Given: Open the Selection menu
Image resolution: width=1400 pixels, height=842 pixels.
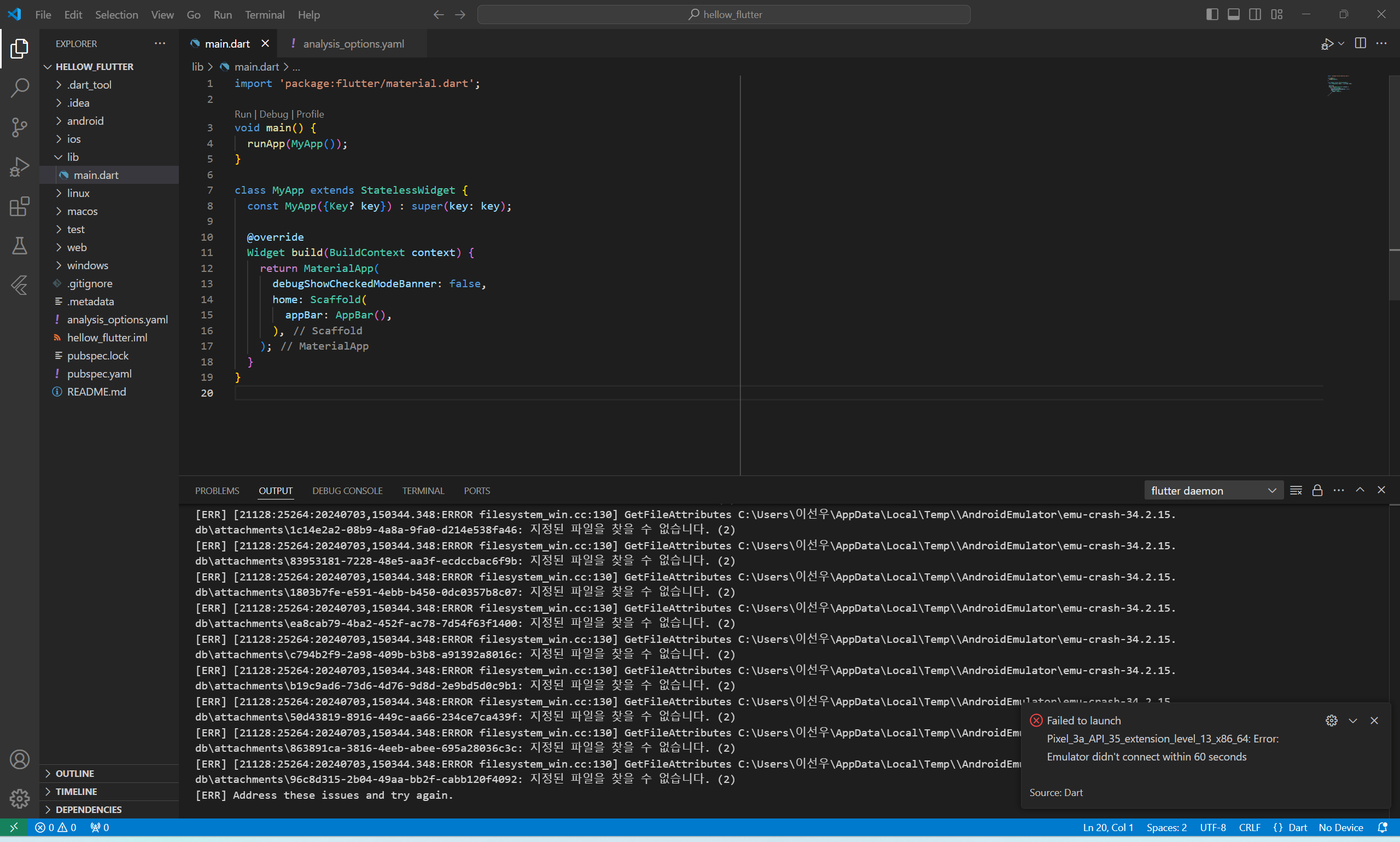Looking at the screenshot, I should [116, 15].
